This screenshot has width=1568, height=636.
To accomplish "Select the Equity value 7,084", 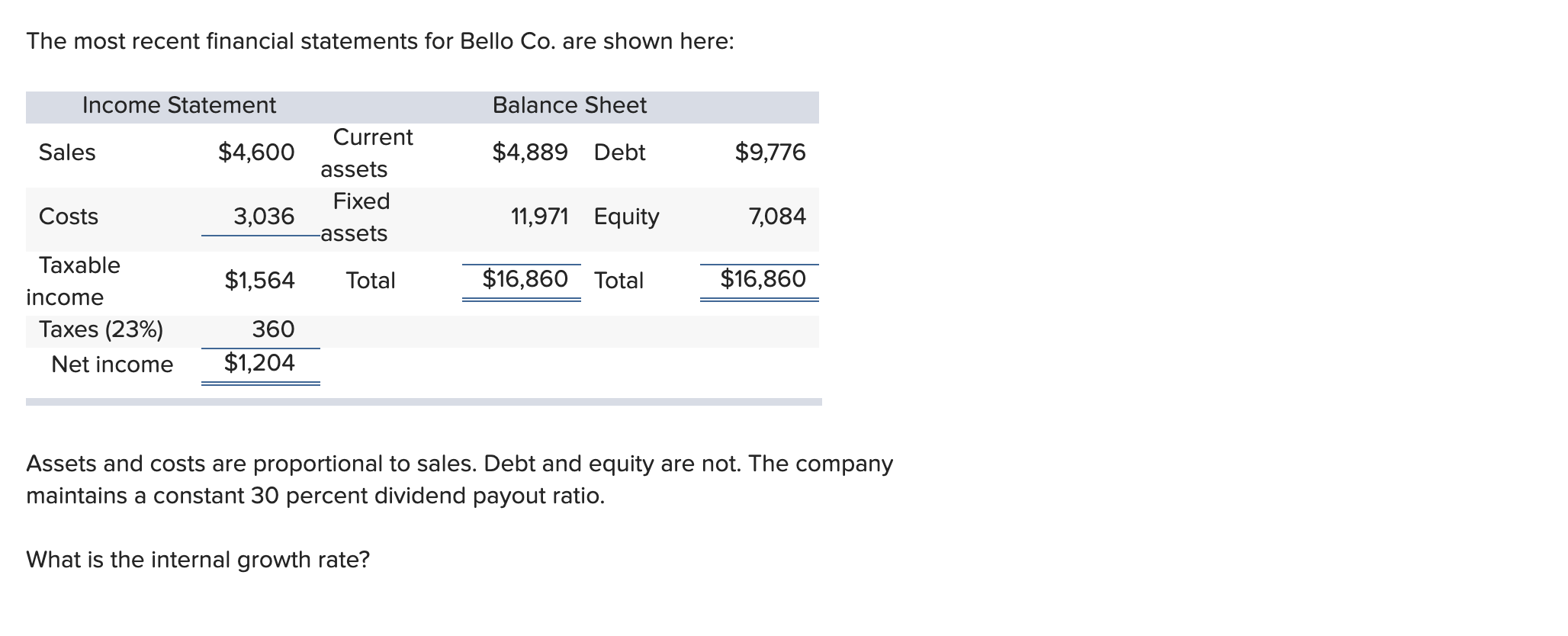I will pyautogui.click(x=777, y=217).
